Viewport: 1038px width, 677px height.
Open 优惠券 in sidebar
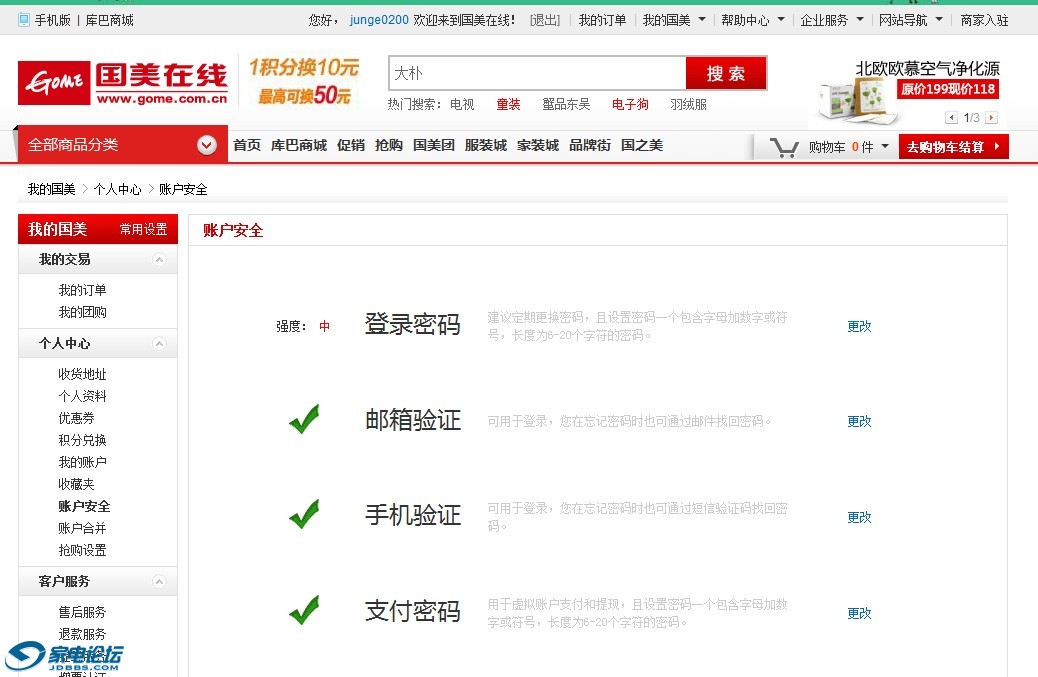pyautogui.click(x=76, y=418)
